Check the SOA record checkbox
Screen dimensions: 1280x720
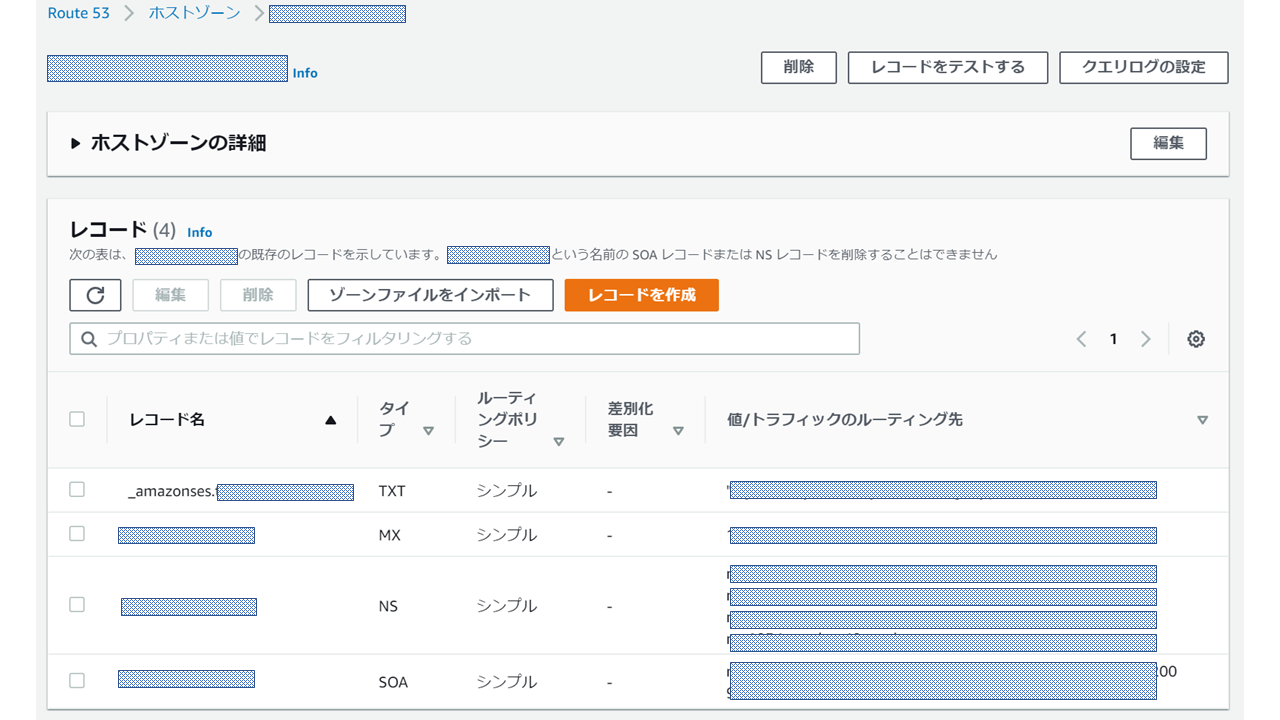pos(77,680)
